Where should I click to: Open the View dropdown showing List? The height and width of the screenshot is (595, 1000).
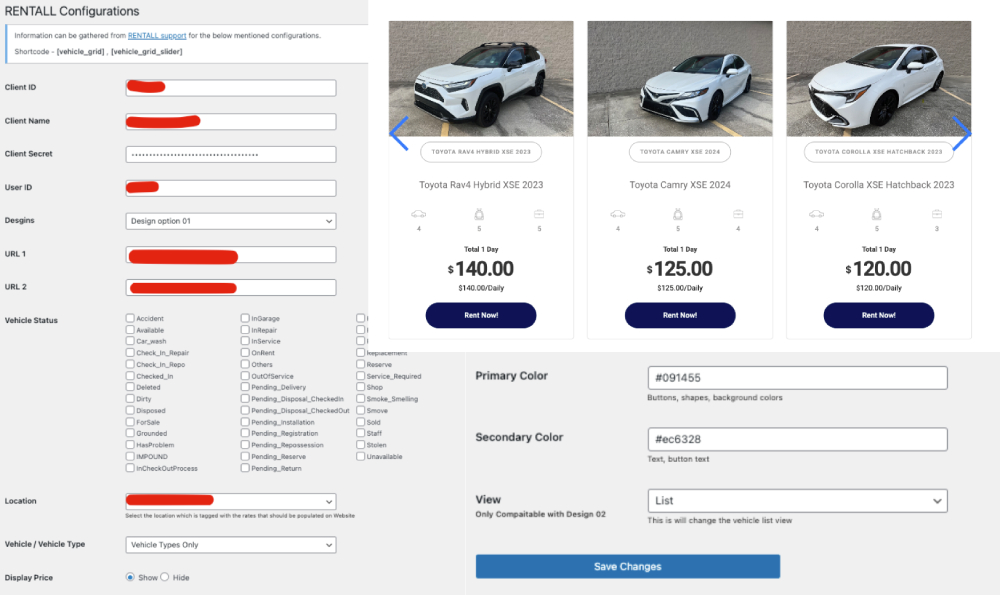[797, 501]
